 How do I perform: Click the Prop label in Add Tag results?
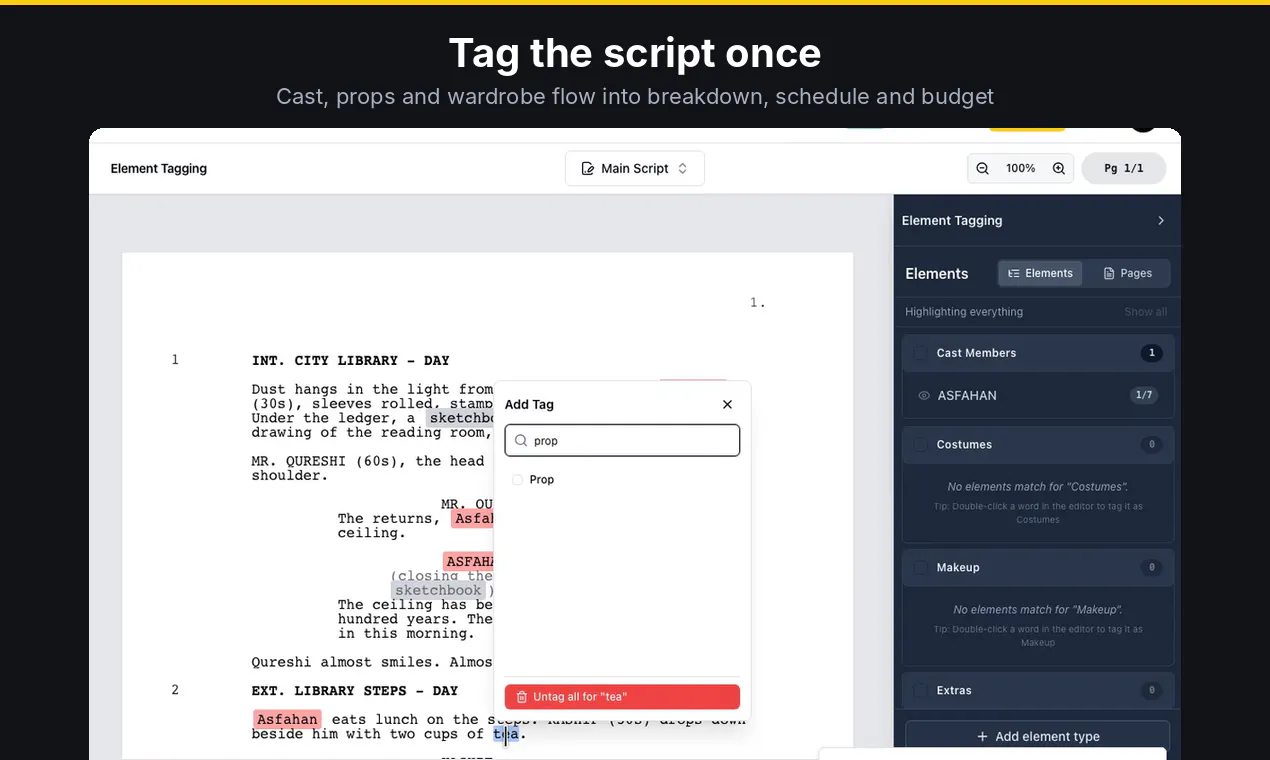pos(542,480)
